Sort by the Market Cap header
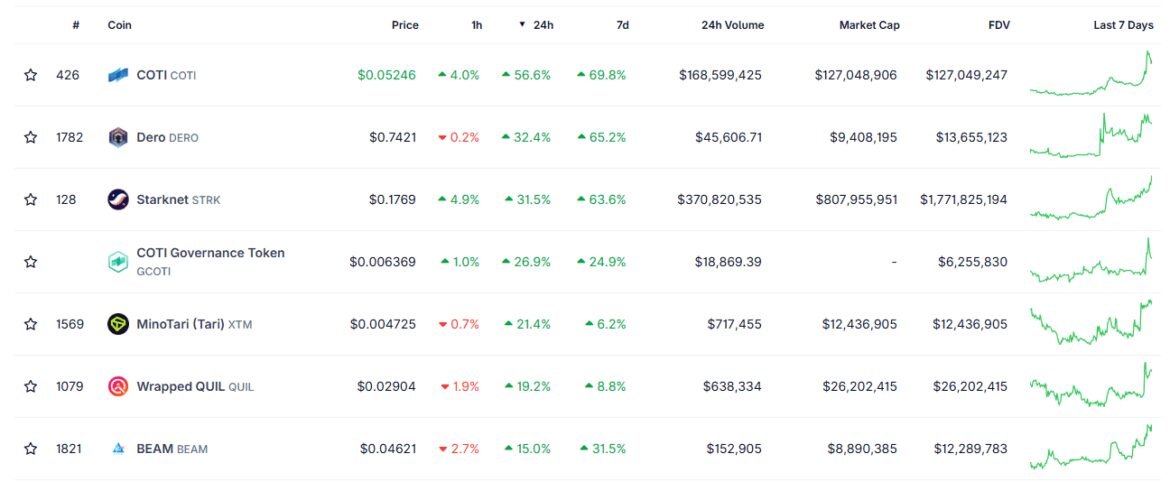This screenshot has height=482, width=1170. pos(868,25)
